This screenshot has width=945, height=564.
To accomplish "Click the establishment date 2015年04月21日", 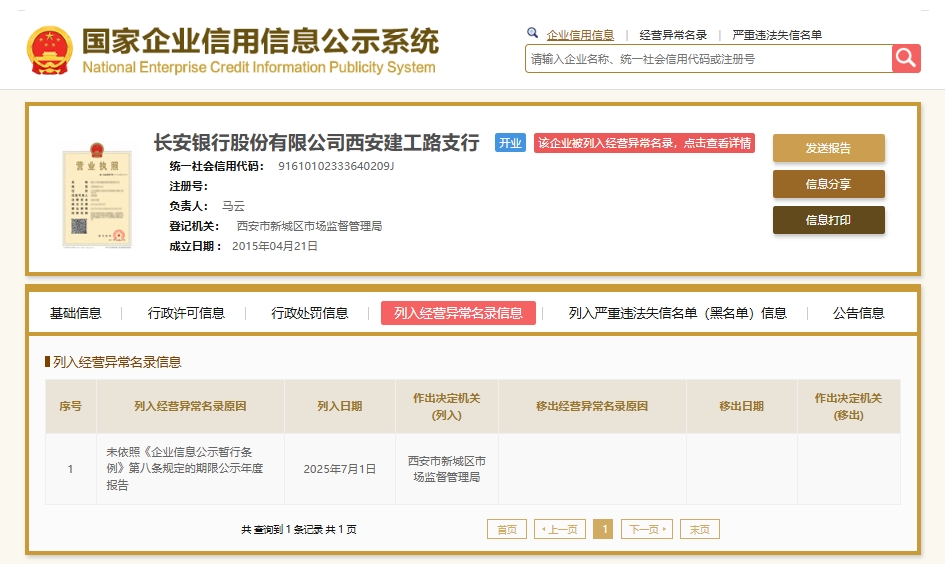I will (x=275, y=246).
